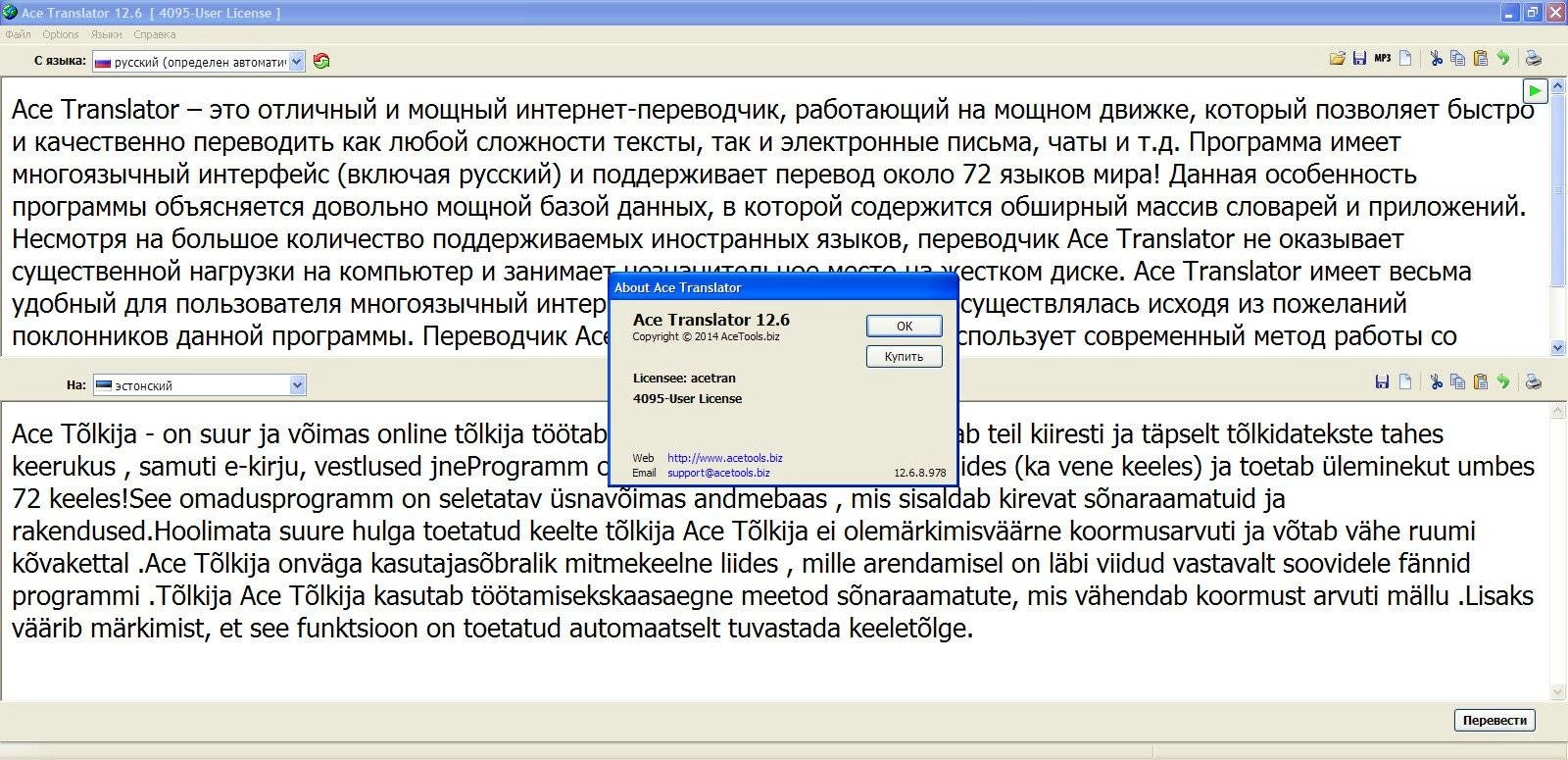Open the Файл menu
This screenshot has height=760, width=1568.
tap(18, 34)
